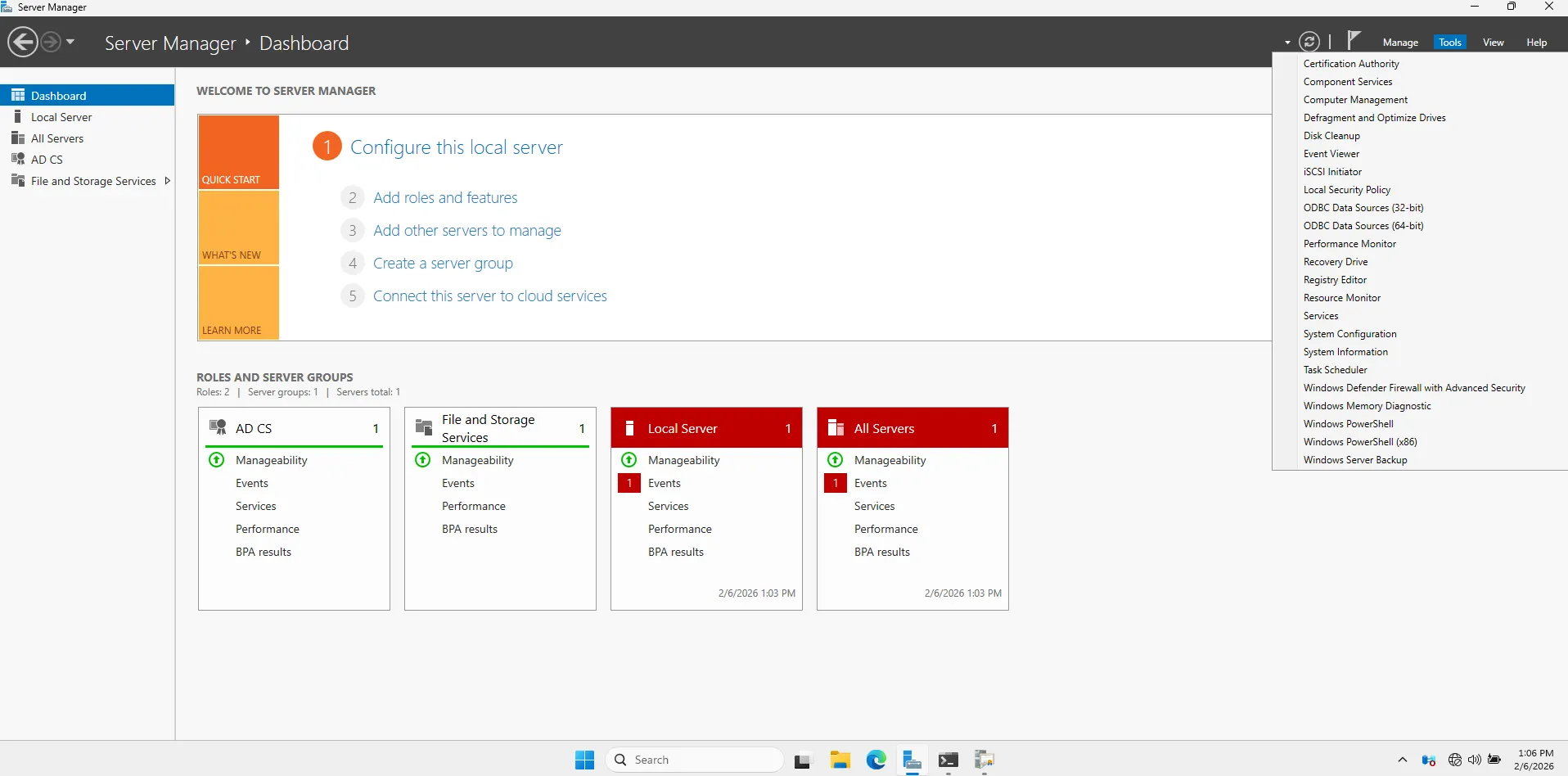
Task: Open the navigation history dropdown arrow
Action: (70, 42)
